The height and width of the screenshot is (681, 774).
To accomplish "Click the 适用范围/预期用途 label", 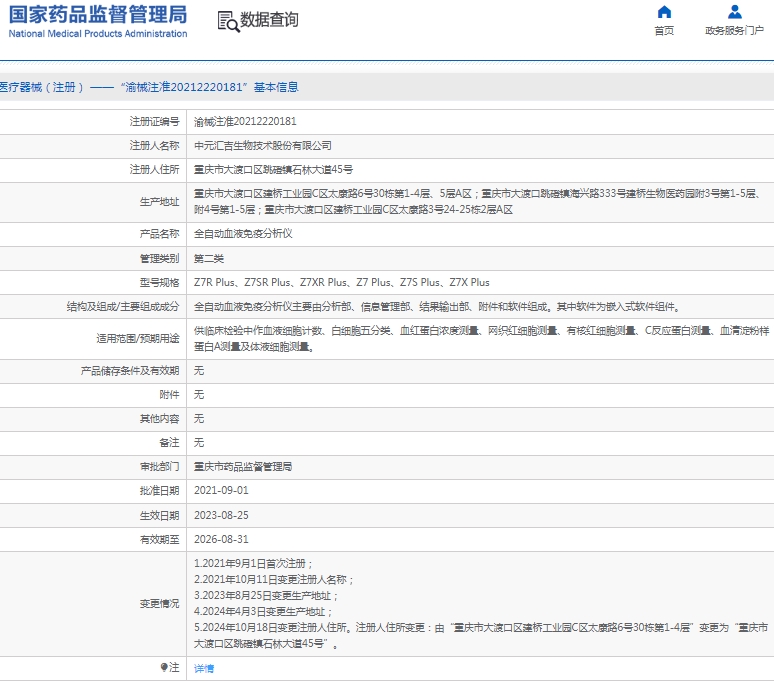I will [x=138, y=339].
